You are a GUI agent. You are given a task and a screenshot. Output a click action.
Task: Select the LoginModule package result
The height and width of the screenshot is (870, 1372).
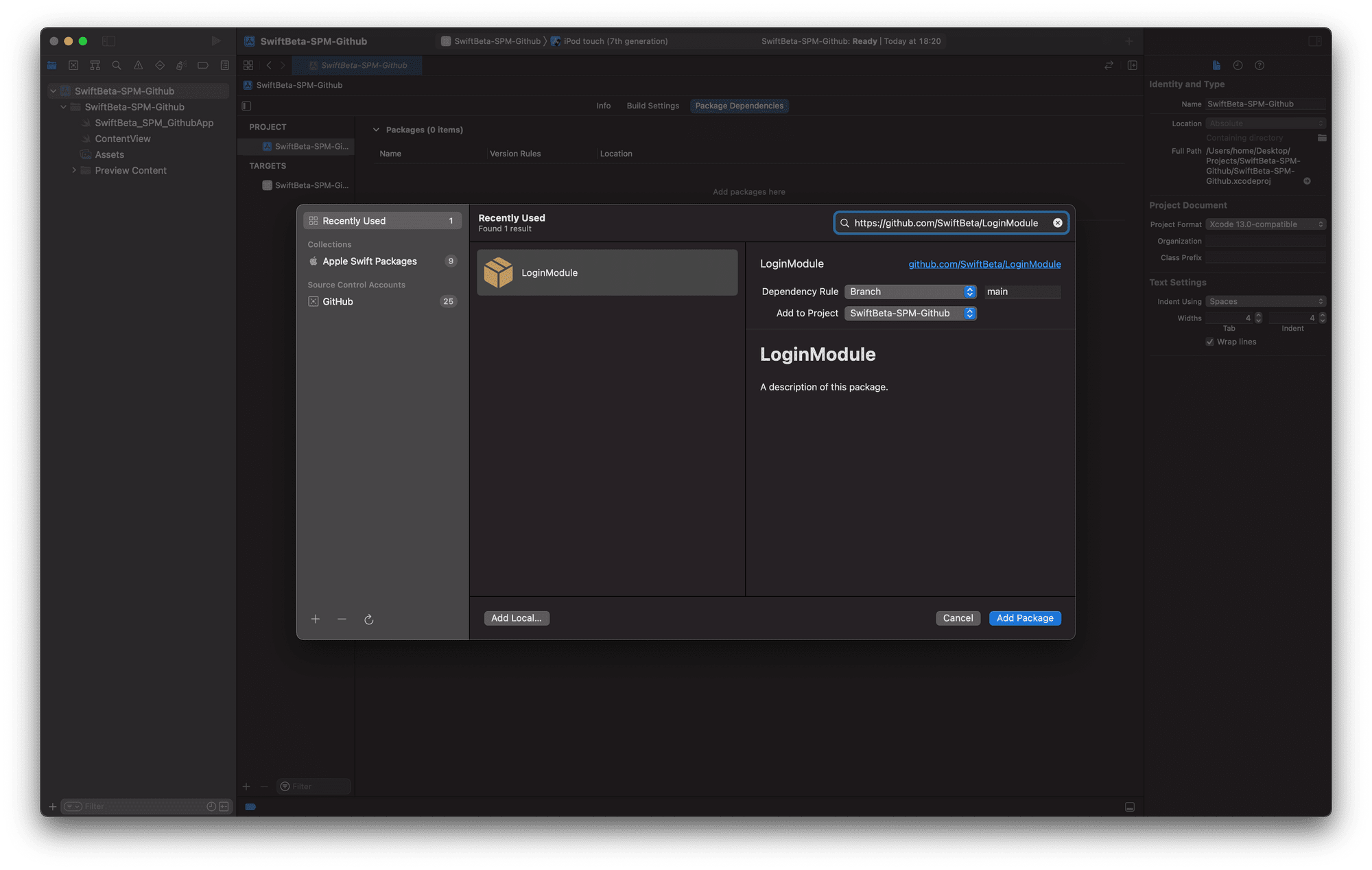[x=607, y=272]
